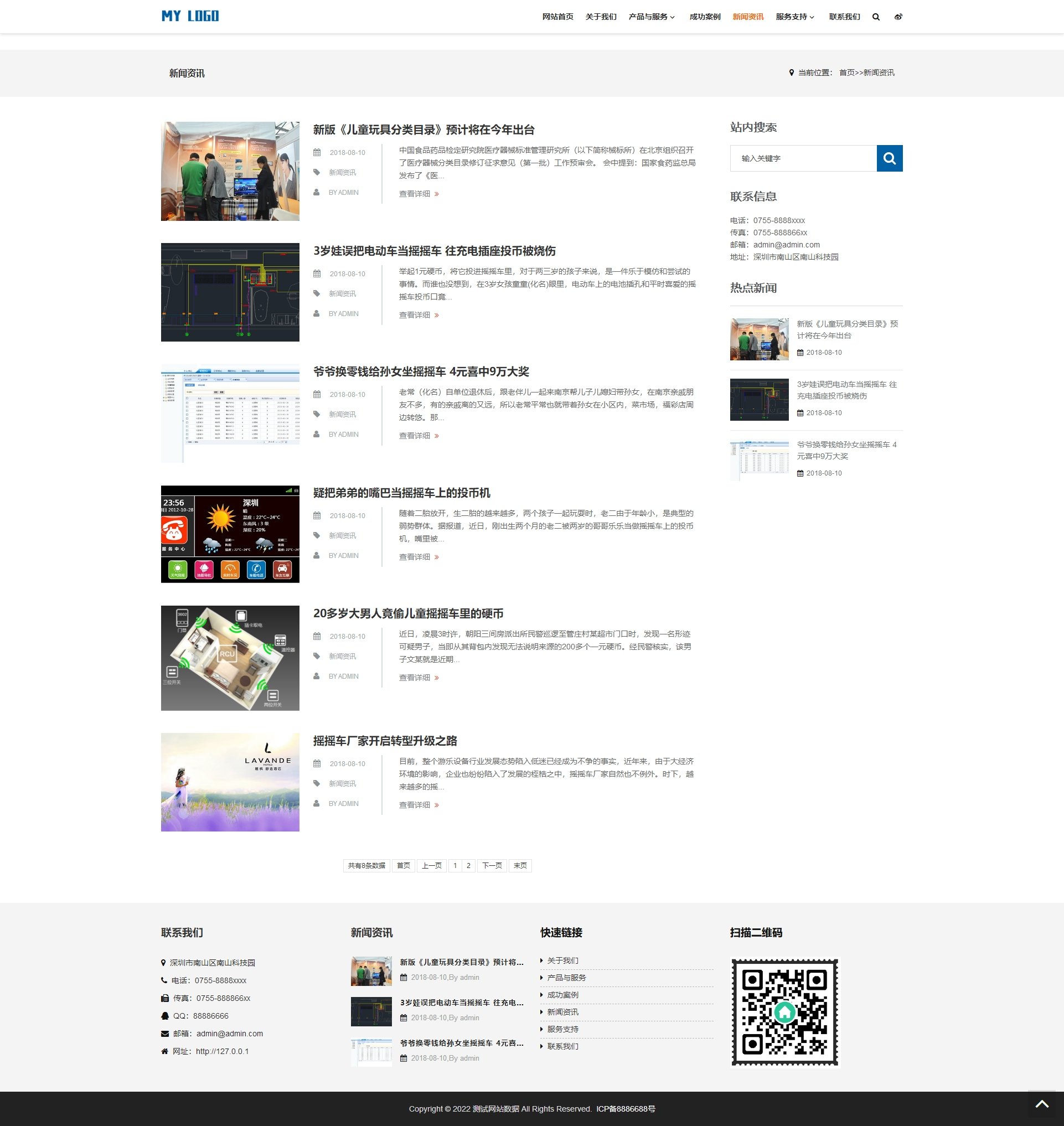This screenshot has width=1064, height=1126.
Task: Expand the 产品与服务 dropdown menu
Action: 651,17
